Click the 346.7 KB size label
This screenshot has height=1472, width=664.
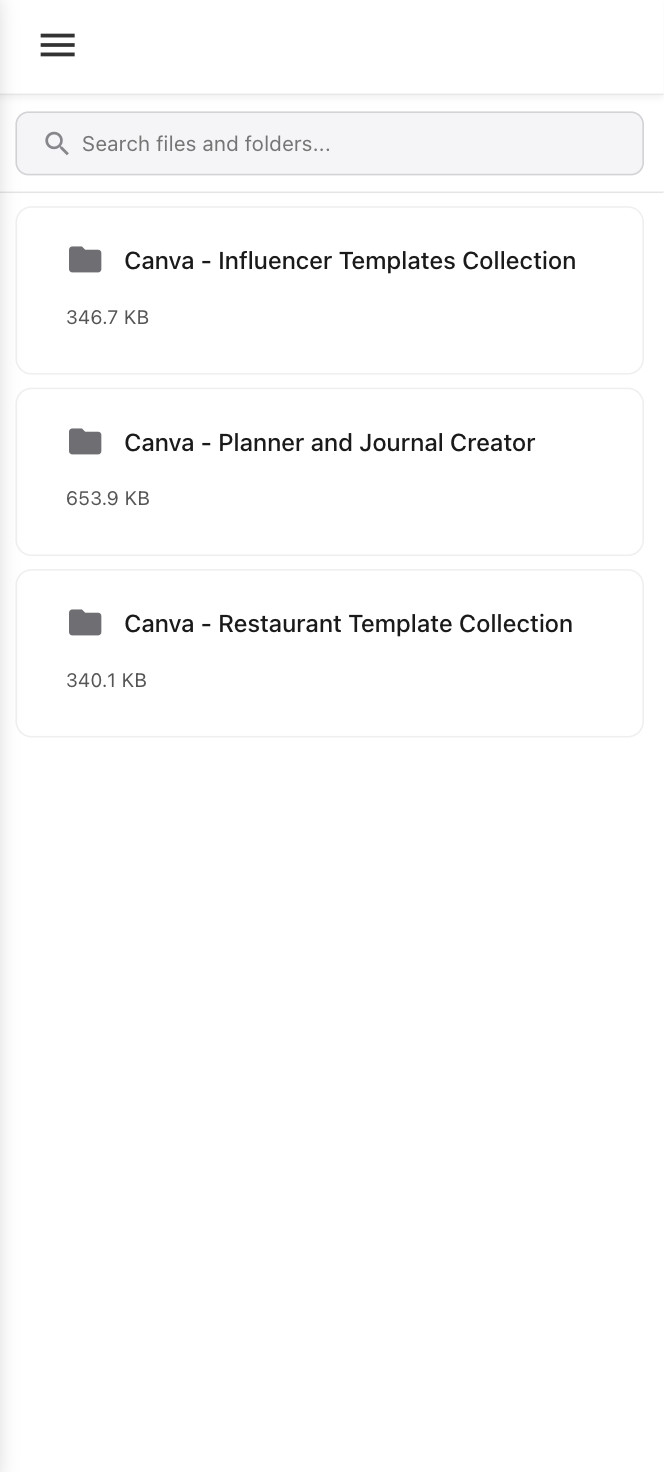107,318
